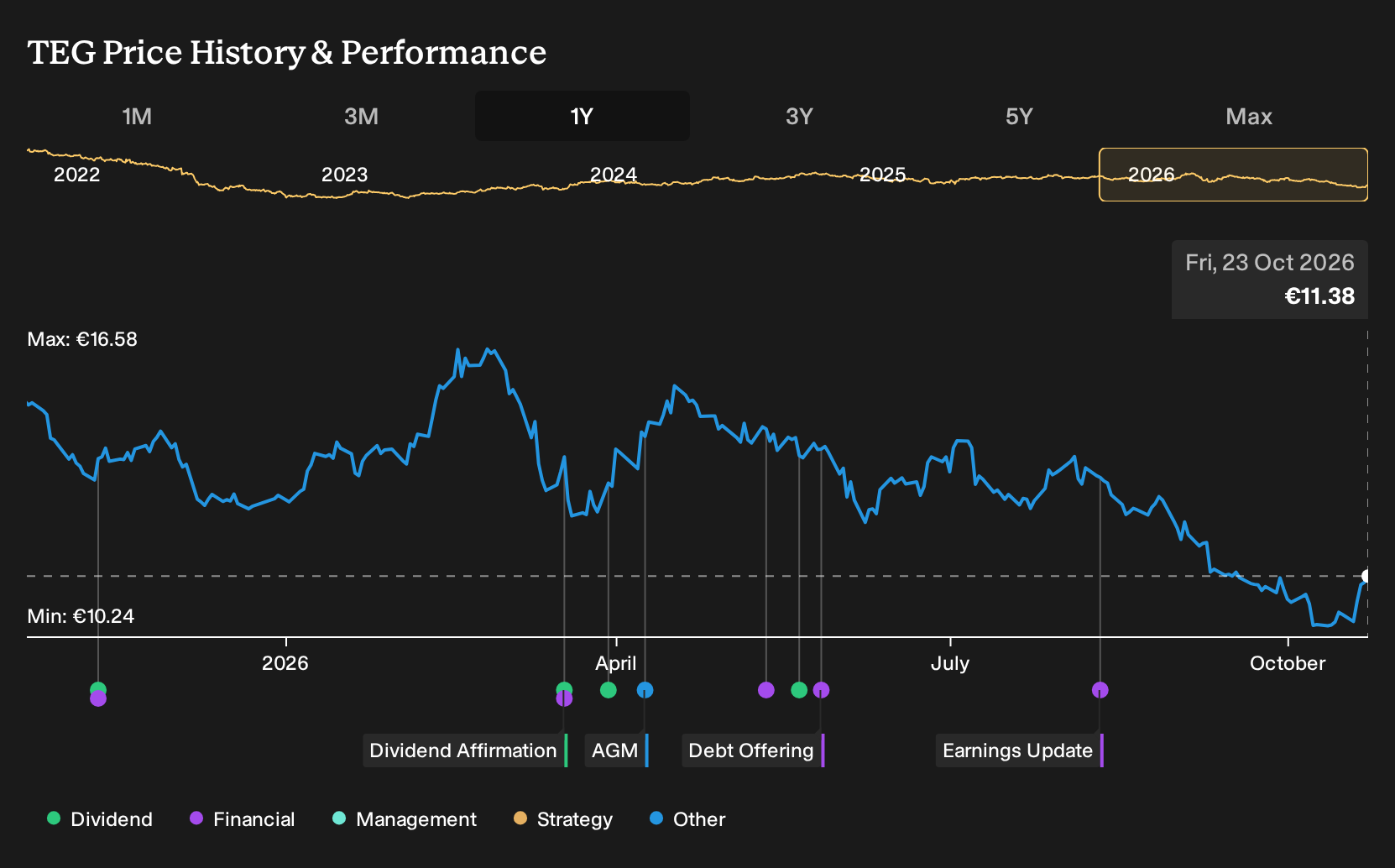The image size is (1395, 868).
Task: Select purple marker linked to Debt Offering
Action: coord(821,690)
